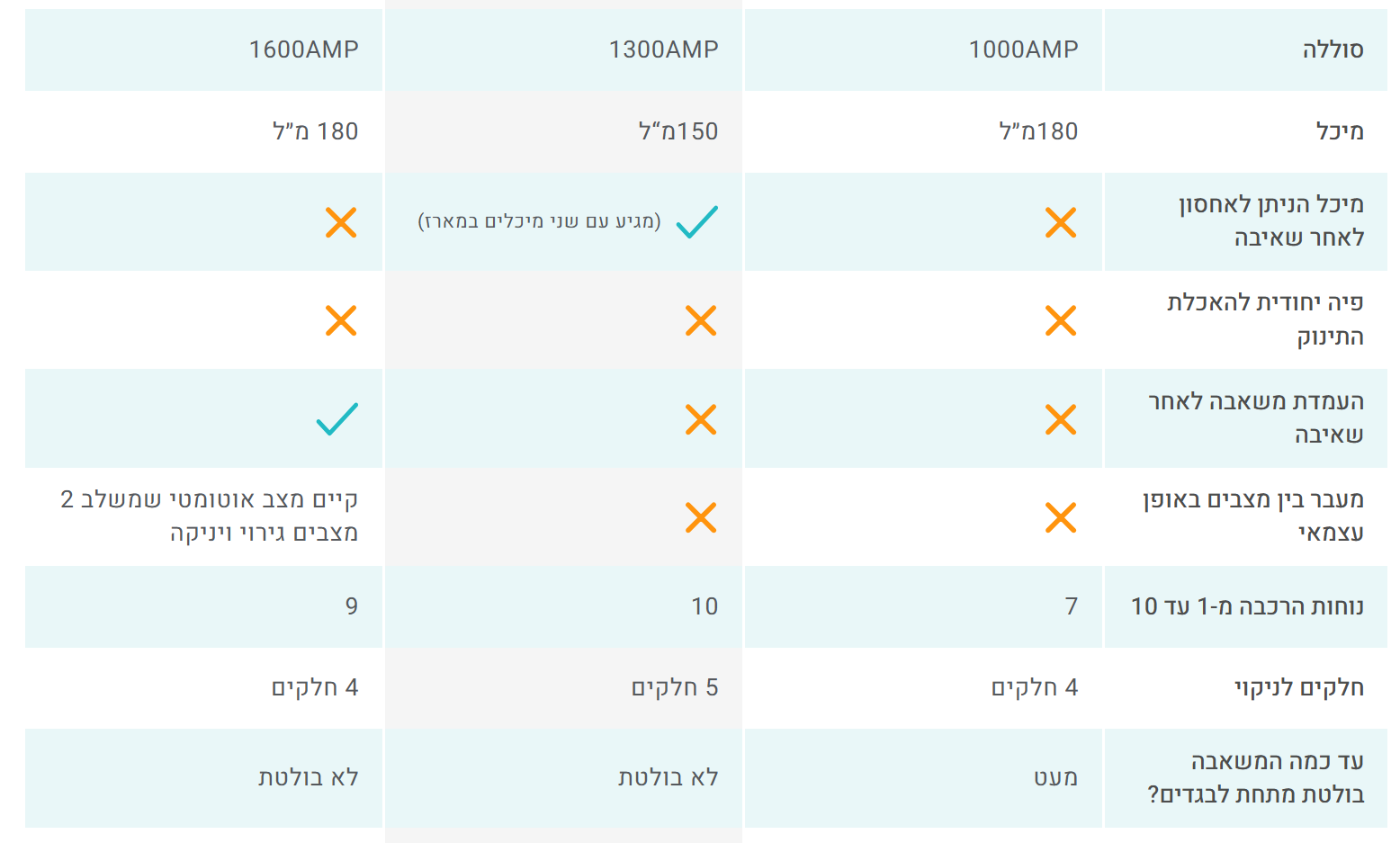Click the 1000AMP X in the פיה יחודית row
This screenshot has width=1400, height=843.
(1061, 320)
